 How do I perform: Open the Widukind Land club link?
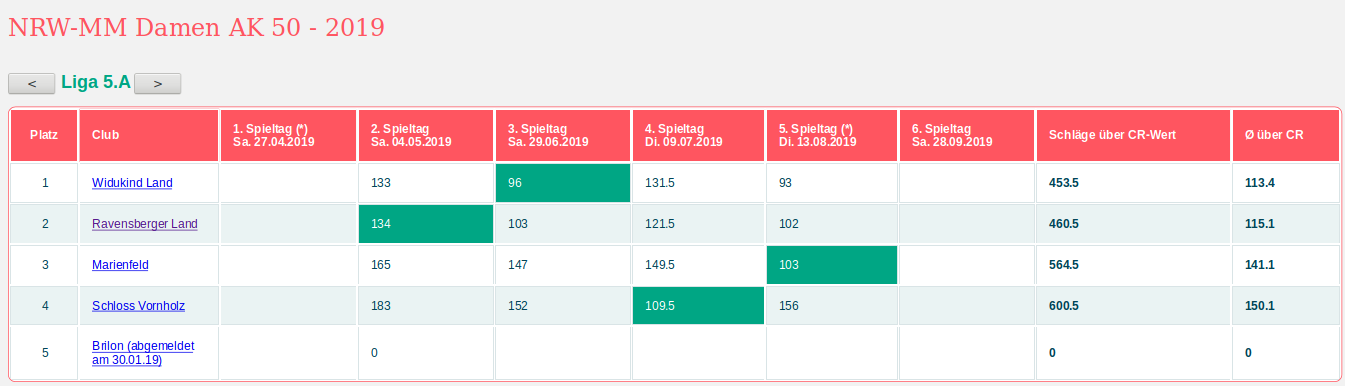point(132,183)
